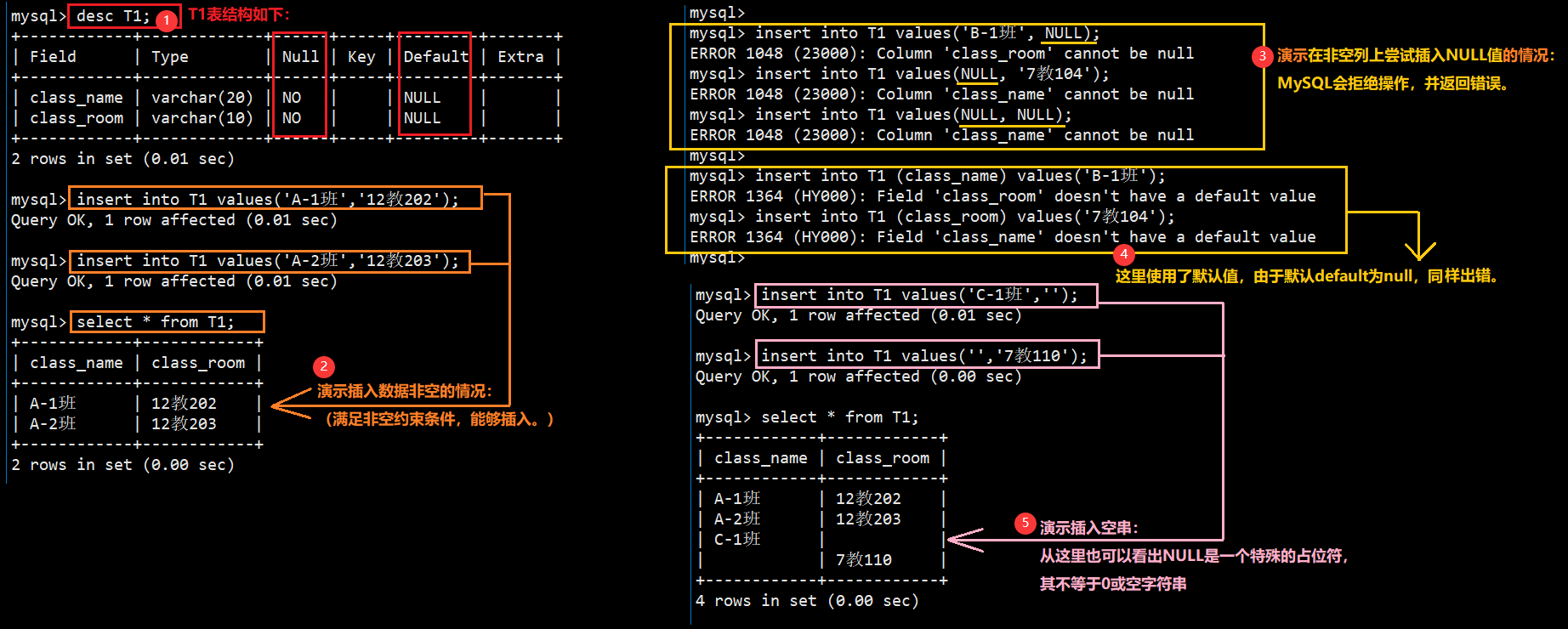
Task: Click the ERROR 1048 'class_room' cannot be null line
Action: click(941, 54)
